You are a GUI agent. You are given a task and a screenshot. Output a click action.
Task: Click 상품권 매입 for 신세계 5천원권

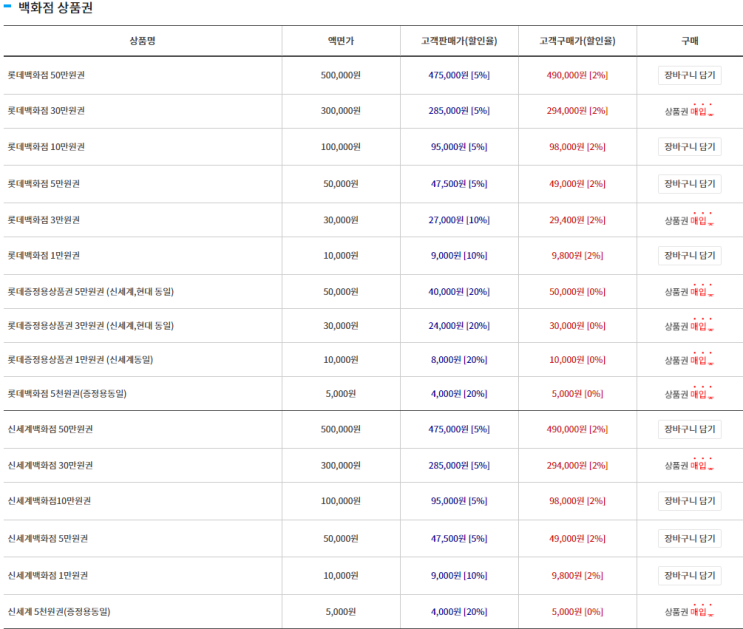(689, 611)
